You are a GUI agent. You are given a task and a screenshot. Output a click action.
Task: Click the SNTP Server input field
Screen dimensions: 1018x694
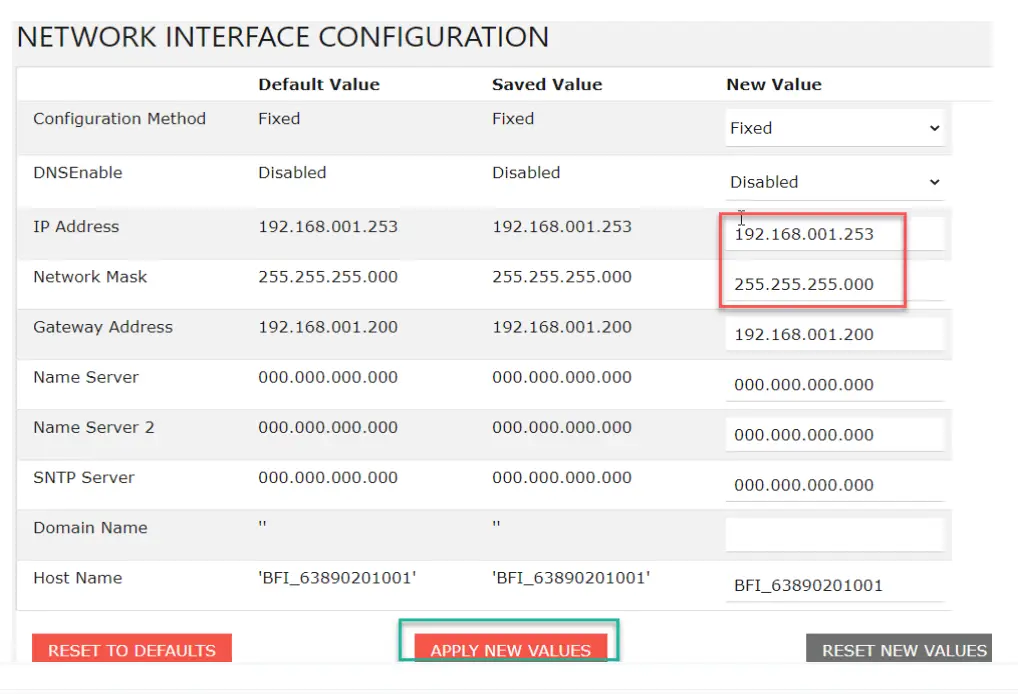[834, 484]
